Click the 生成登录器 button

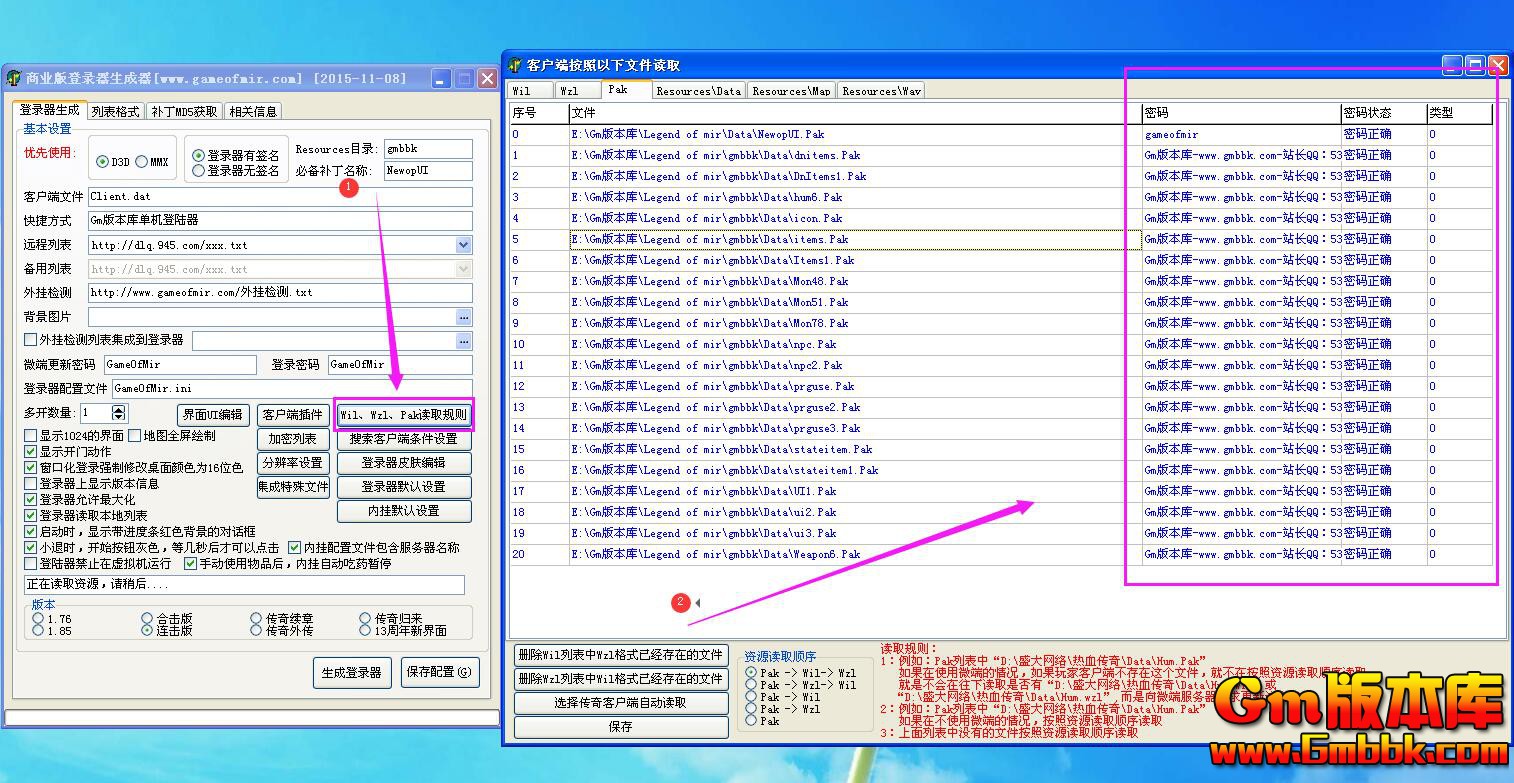(x=352, y=673)
